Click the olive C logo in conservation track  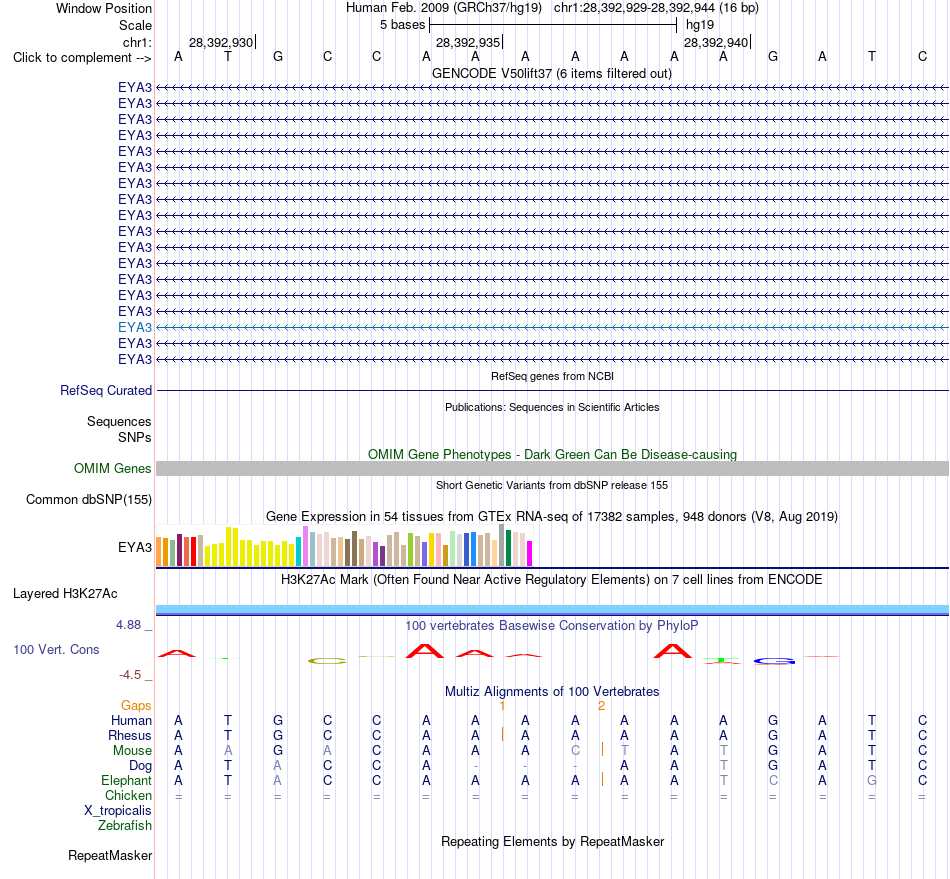click(x=327, y=661)
